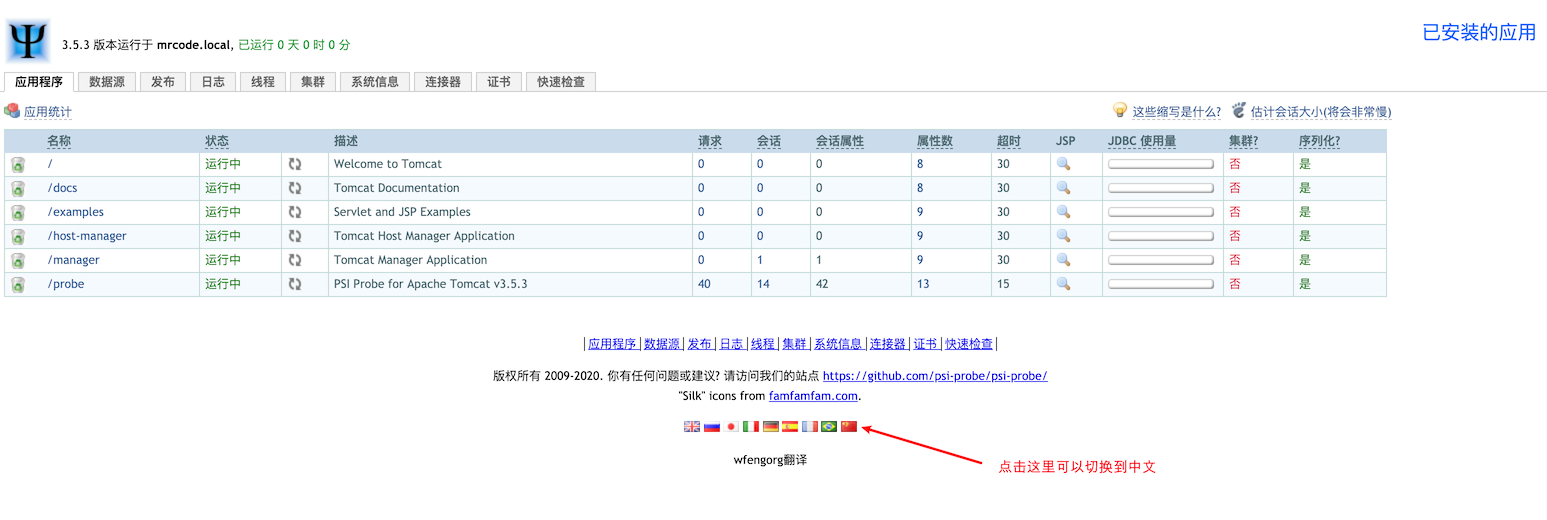Visit the psi-probe GitHub link
This screenshot has width=1547, height=520.
pyautogui.click(x=935, y=376)
